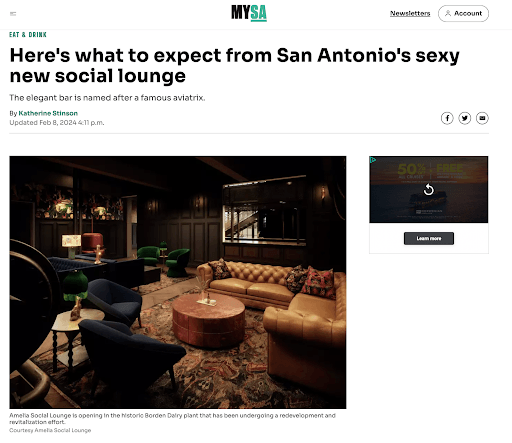Click the Account button
Screen dimensions: 512x443
pos(463,13)
